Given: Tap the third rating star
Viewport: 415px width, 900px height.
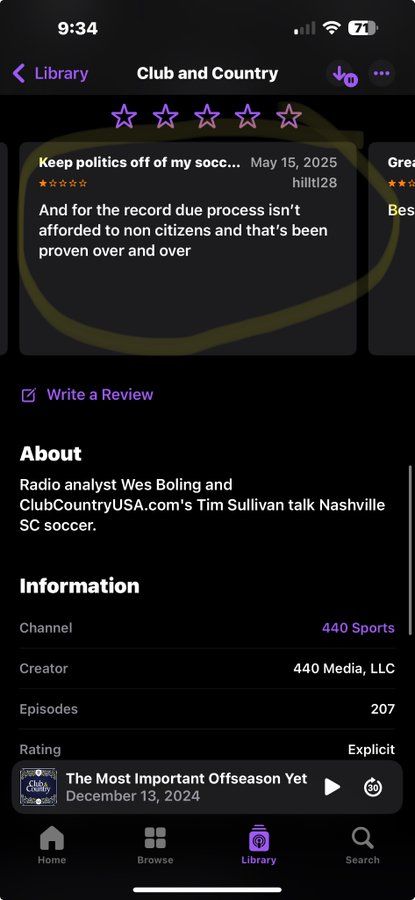Looking at the screenshot, I should (x=207, y=117).
